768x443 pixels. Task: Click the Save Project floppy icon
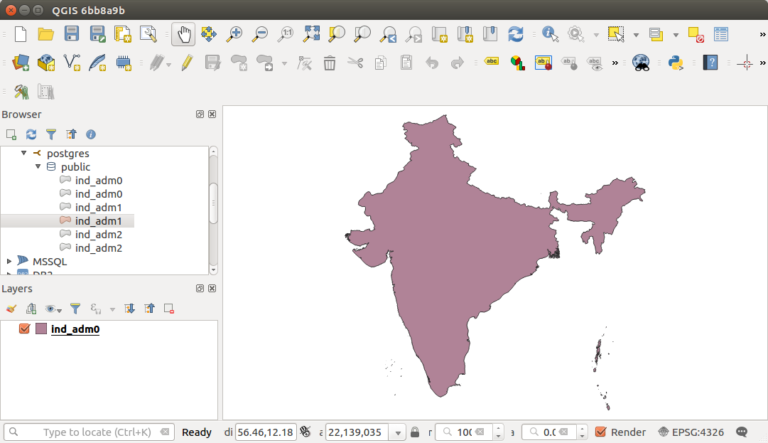pyautogui.click(x=72, y=34)
